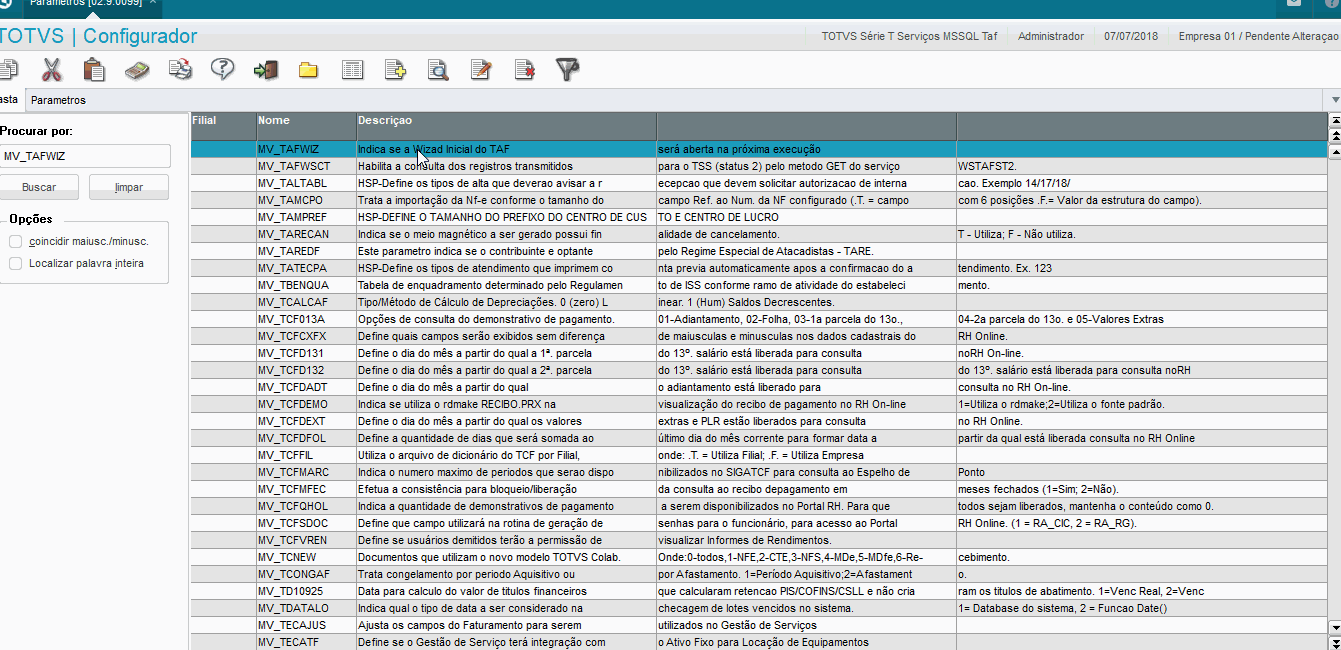Screen dimensions: 1341x650
Task: Select the MV_TAFWSCT parameter row
Action: [758, 166]
